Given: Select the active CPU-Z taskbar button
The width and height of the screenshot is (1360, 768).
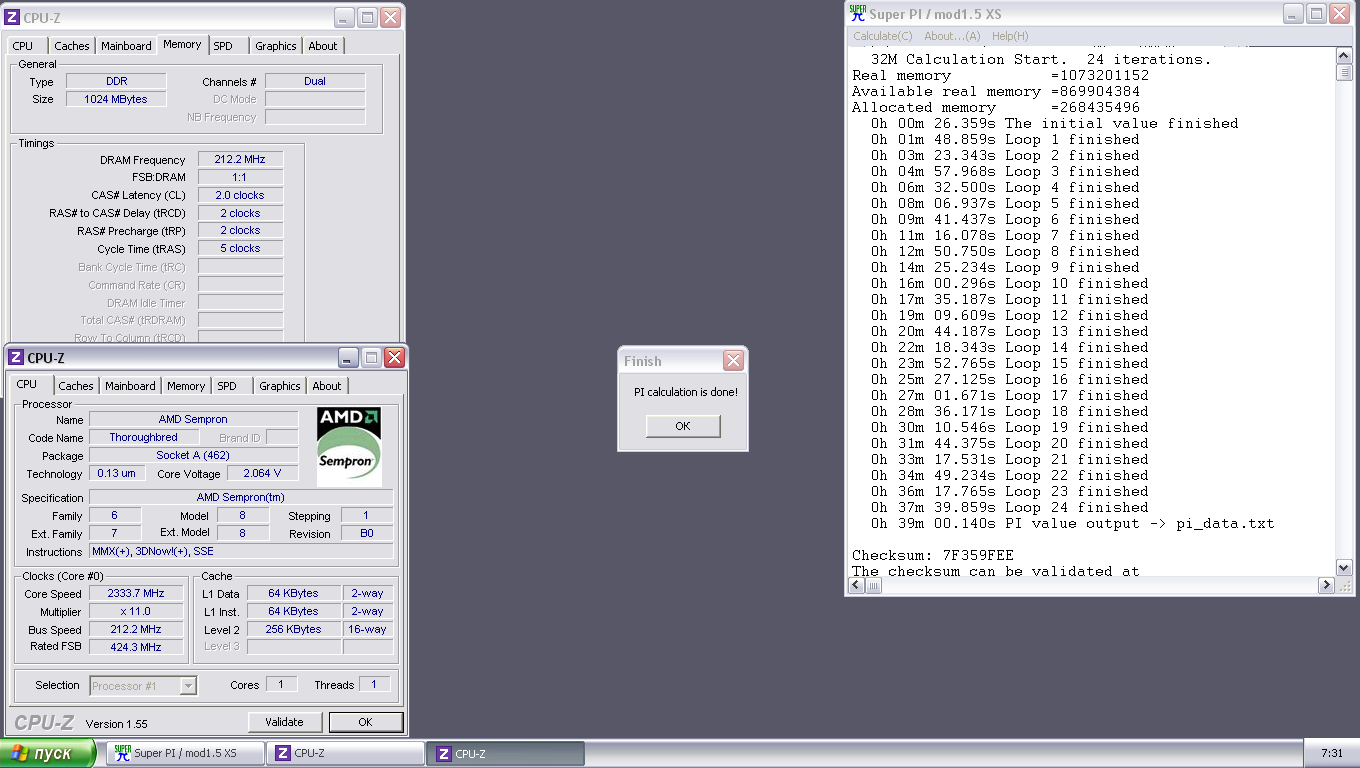Looking at the screenshot, I should click(x=506, y=753).
